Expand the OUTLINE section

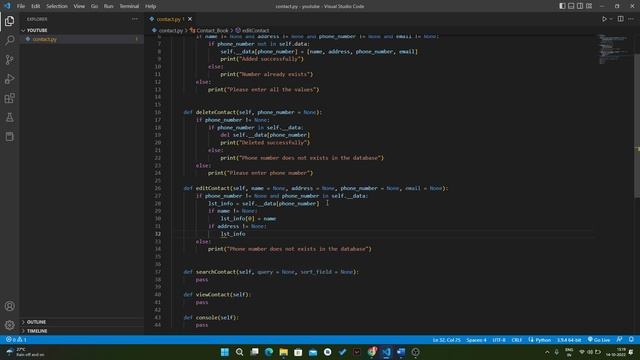(x=36, y=322)
